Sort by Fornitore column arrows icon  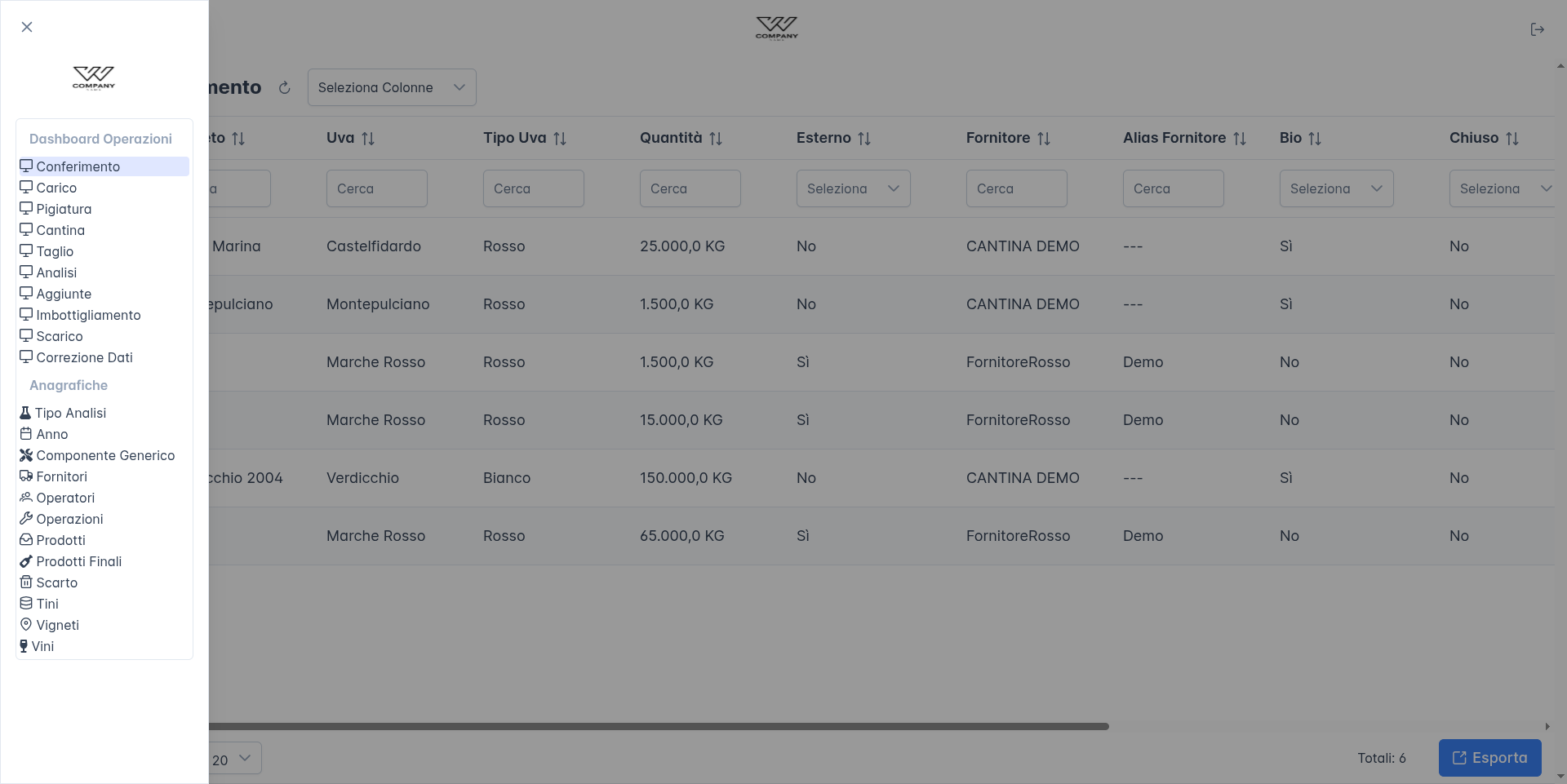[x=1044, y=139]
